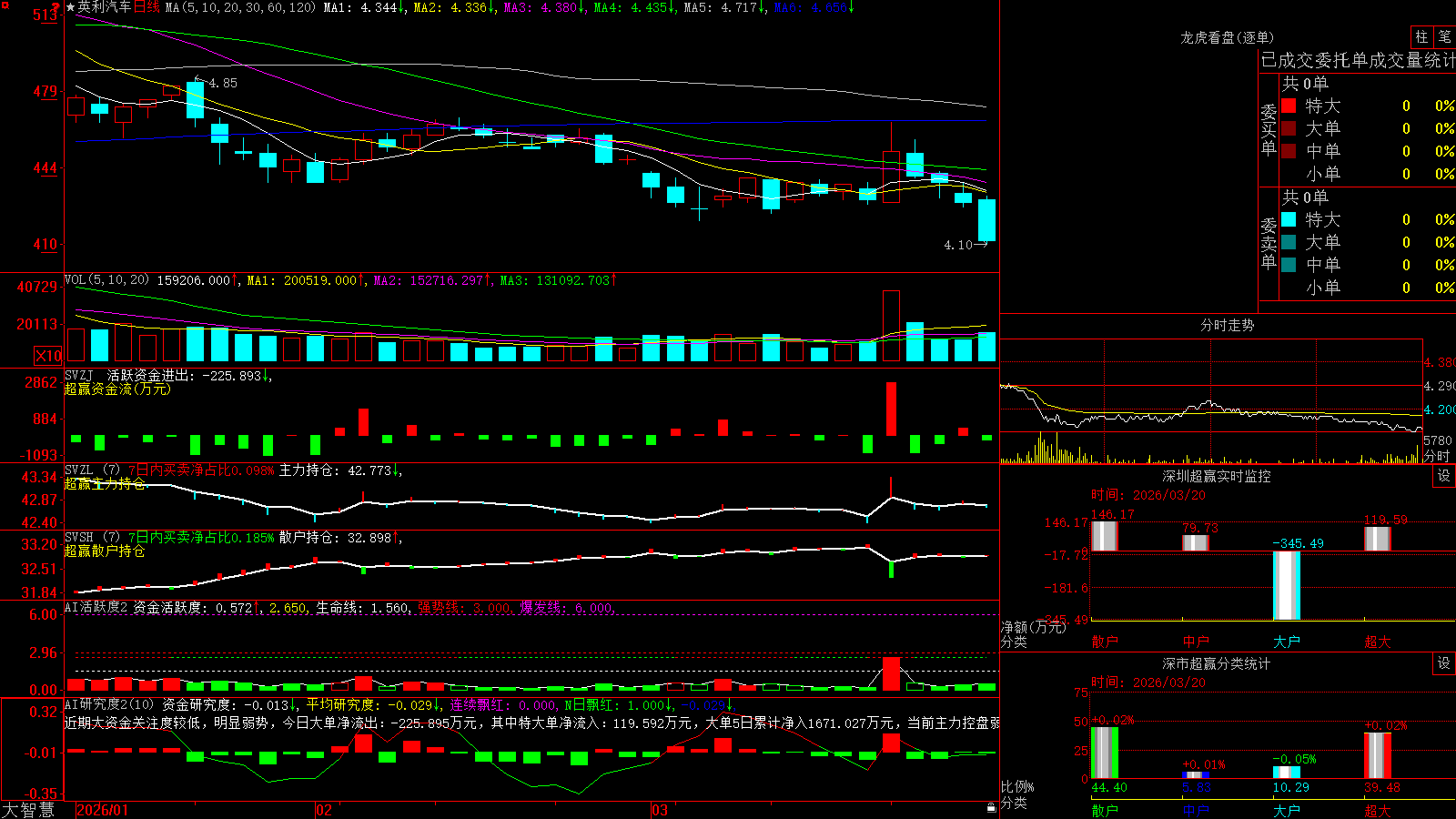The width and height of the screenshot is (1456, 819).
Task: Click 散户持仓: 32.898 value
Action: (336, 538)
